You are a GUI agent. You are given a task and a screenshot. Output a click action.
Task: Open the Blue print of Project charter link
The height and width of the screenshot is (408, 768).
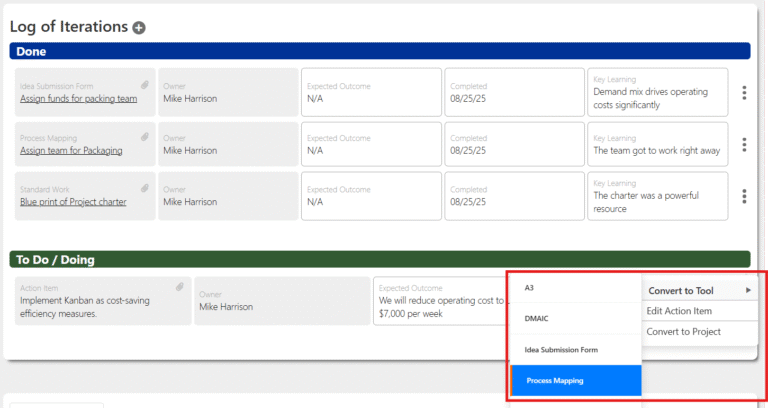(x=73, y=202)
